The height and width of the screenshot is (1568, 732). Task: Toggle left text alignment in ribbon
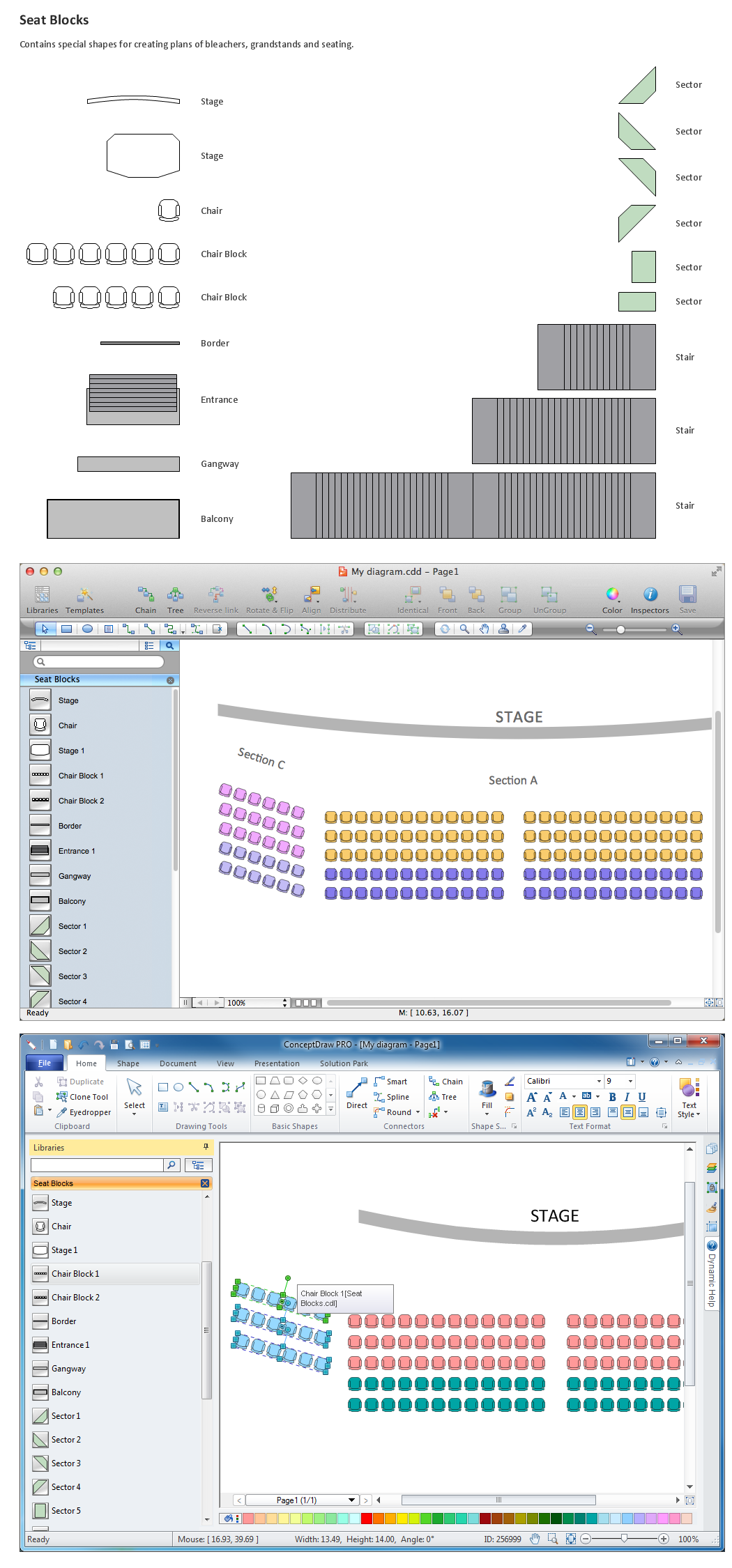[565, 1112]
